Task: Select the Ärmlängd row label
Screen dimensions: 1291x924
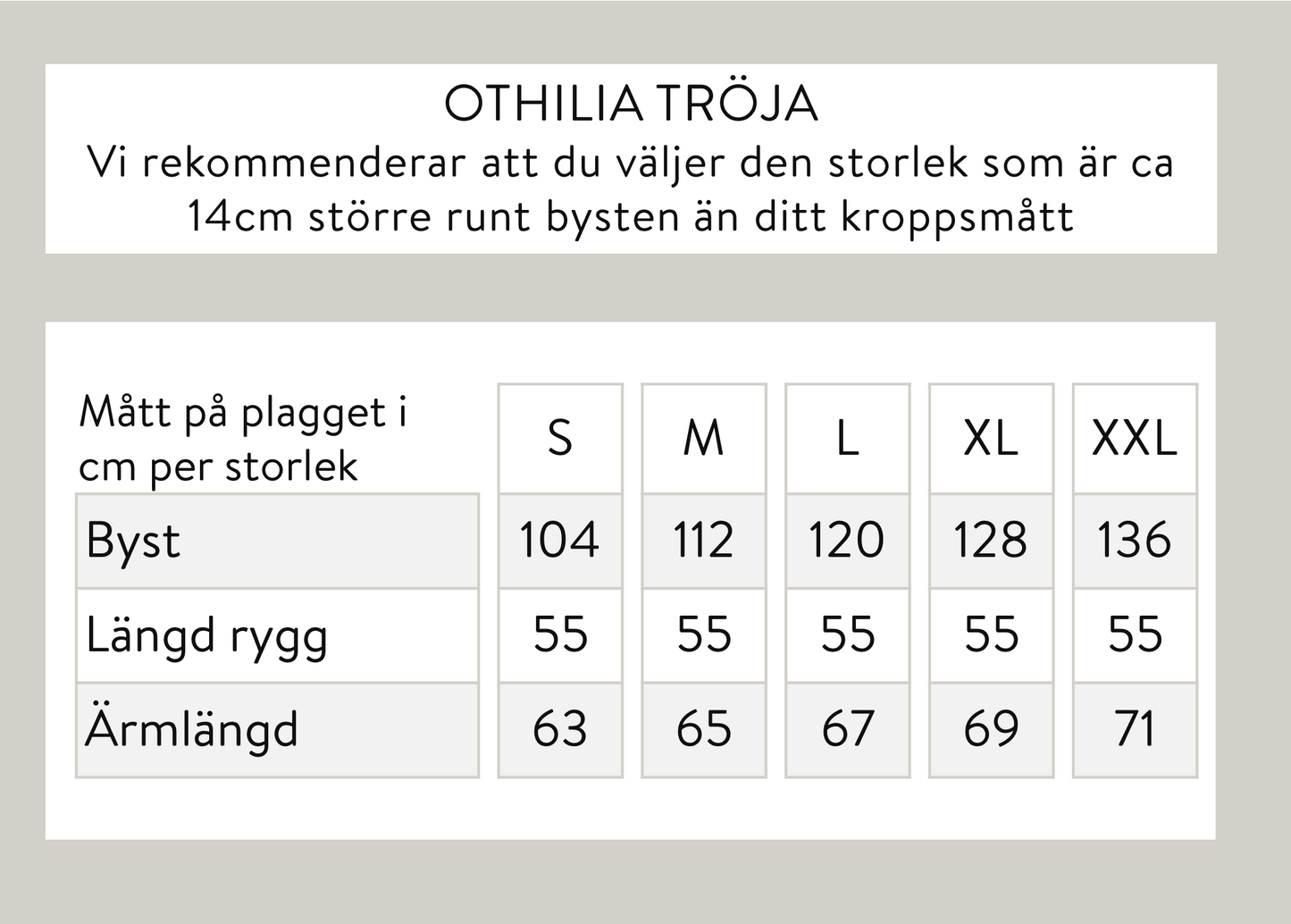Action: (192, 730)
